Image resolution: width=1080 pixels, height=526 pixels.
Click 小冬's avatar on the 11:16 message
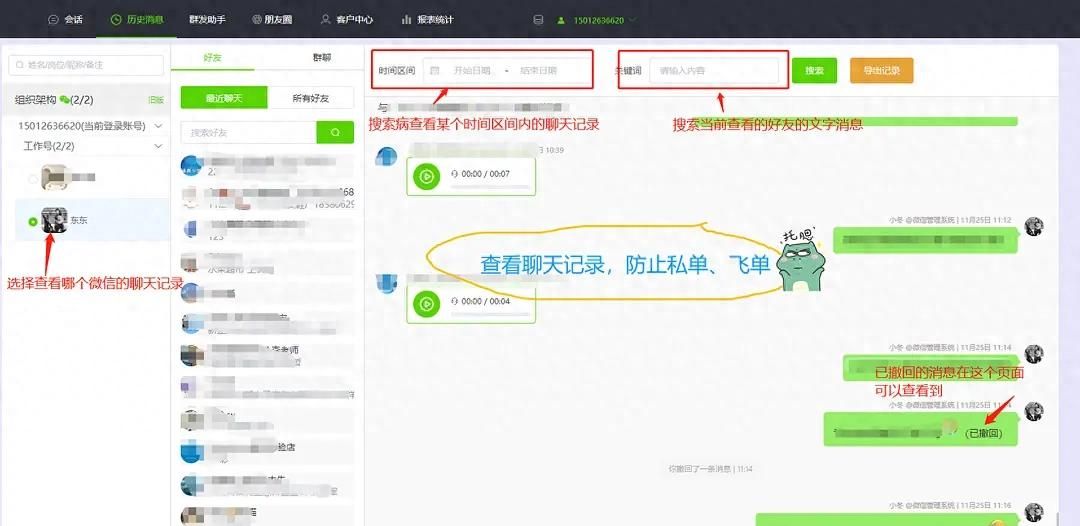pos(1034,512)
